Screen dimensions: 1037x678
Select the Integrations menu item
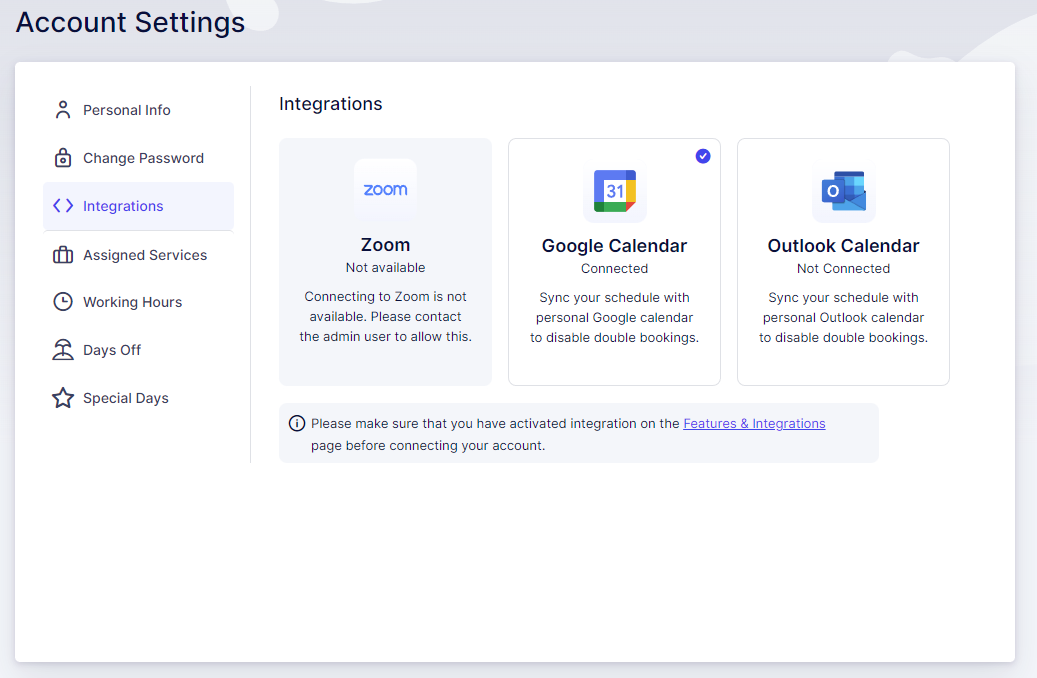[138, 206]
